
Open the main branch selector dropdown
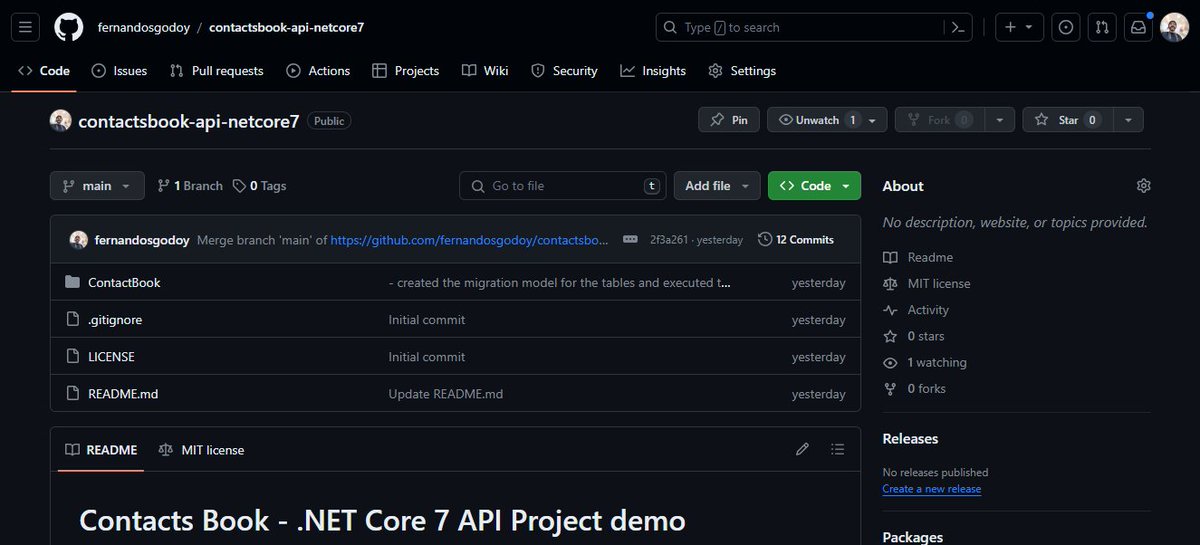pos(97,186)
